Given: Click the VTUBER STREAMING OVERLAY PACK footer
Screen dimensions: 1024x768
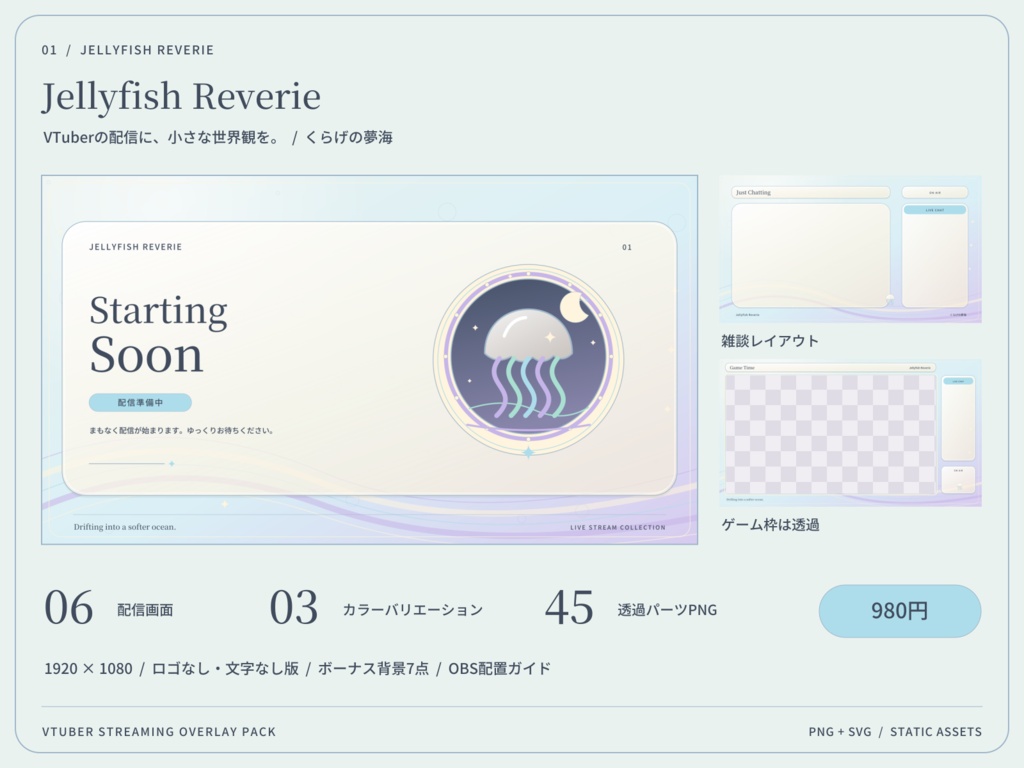Looking at the screenshot, I should [159, 731].
